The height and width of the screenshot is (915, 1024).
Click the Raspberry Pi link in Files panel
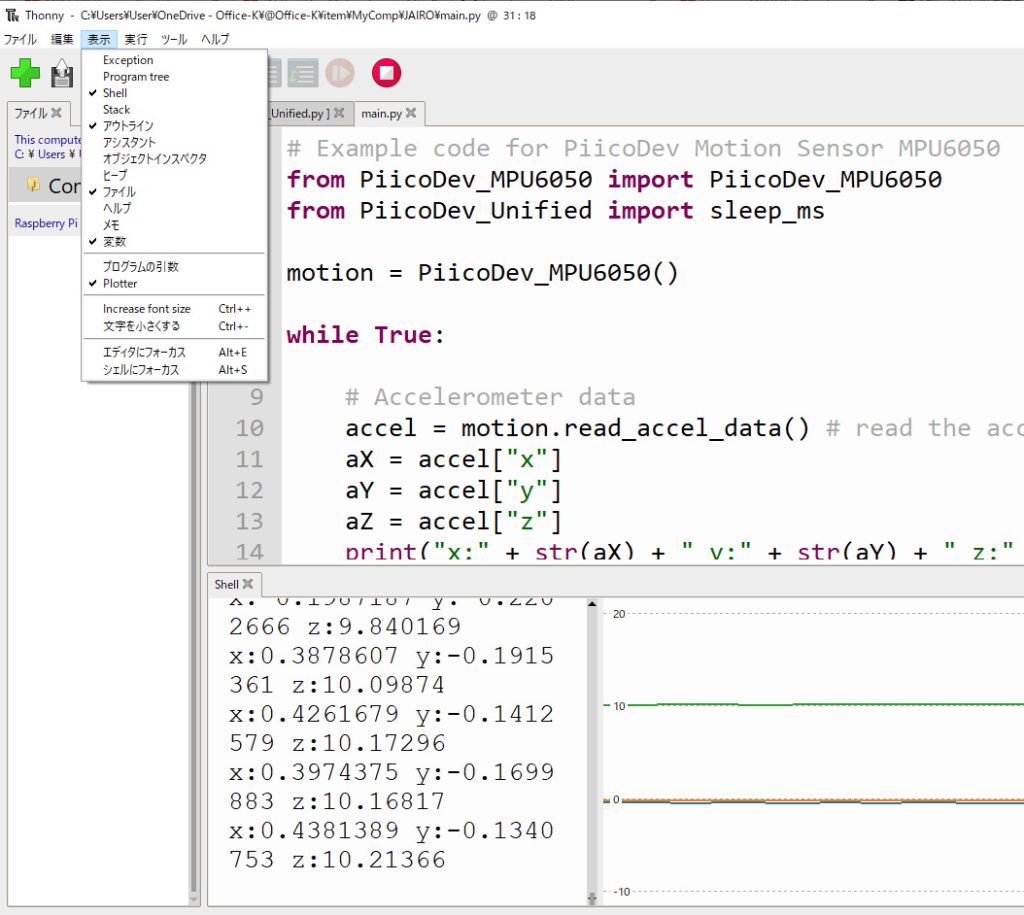coord(46,223)
